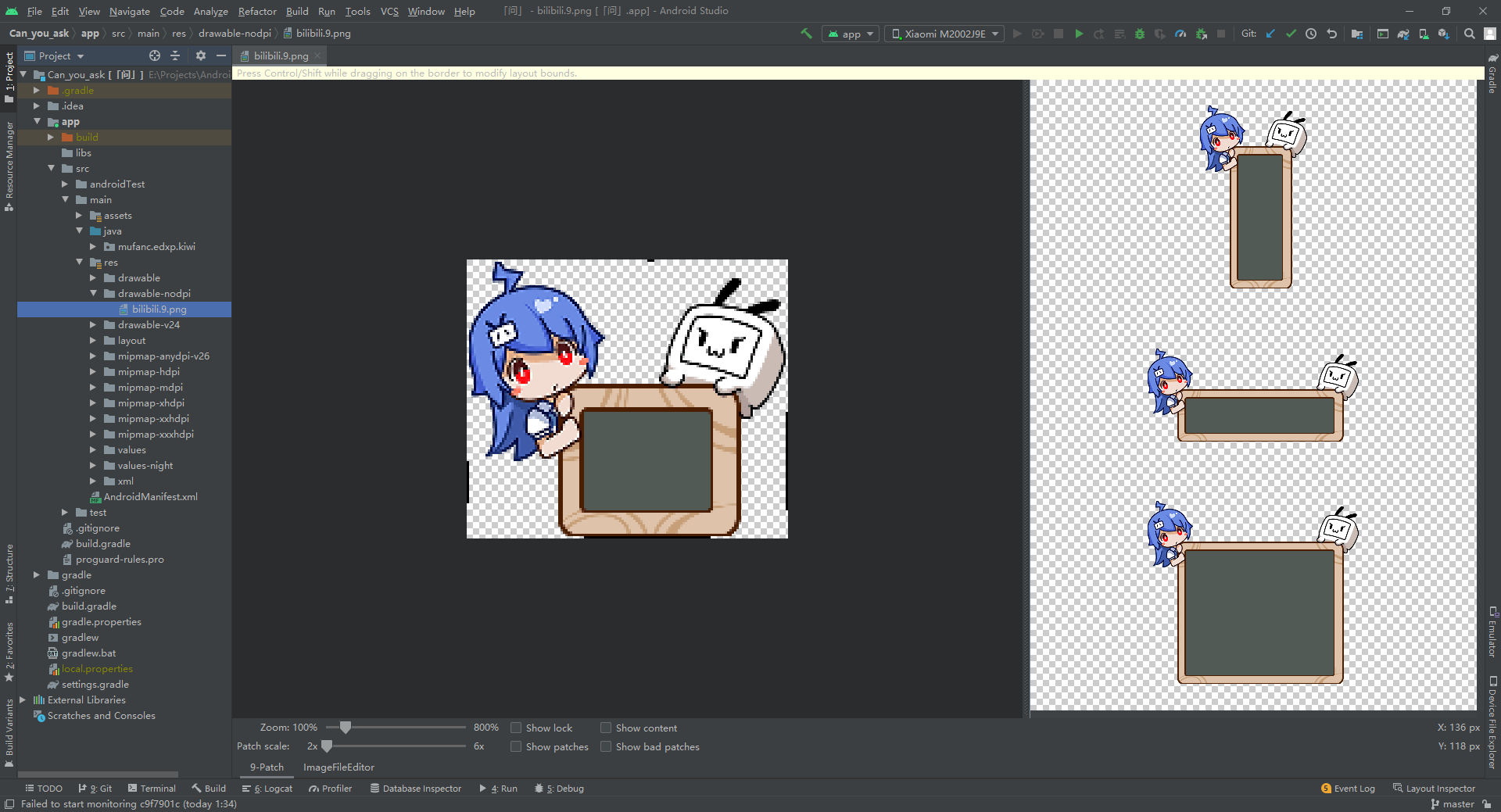Expand the androidTest folder
The width and height of the screenshot is (1501, 812).
pyautogui.click(x=65, y=184)
